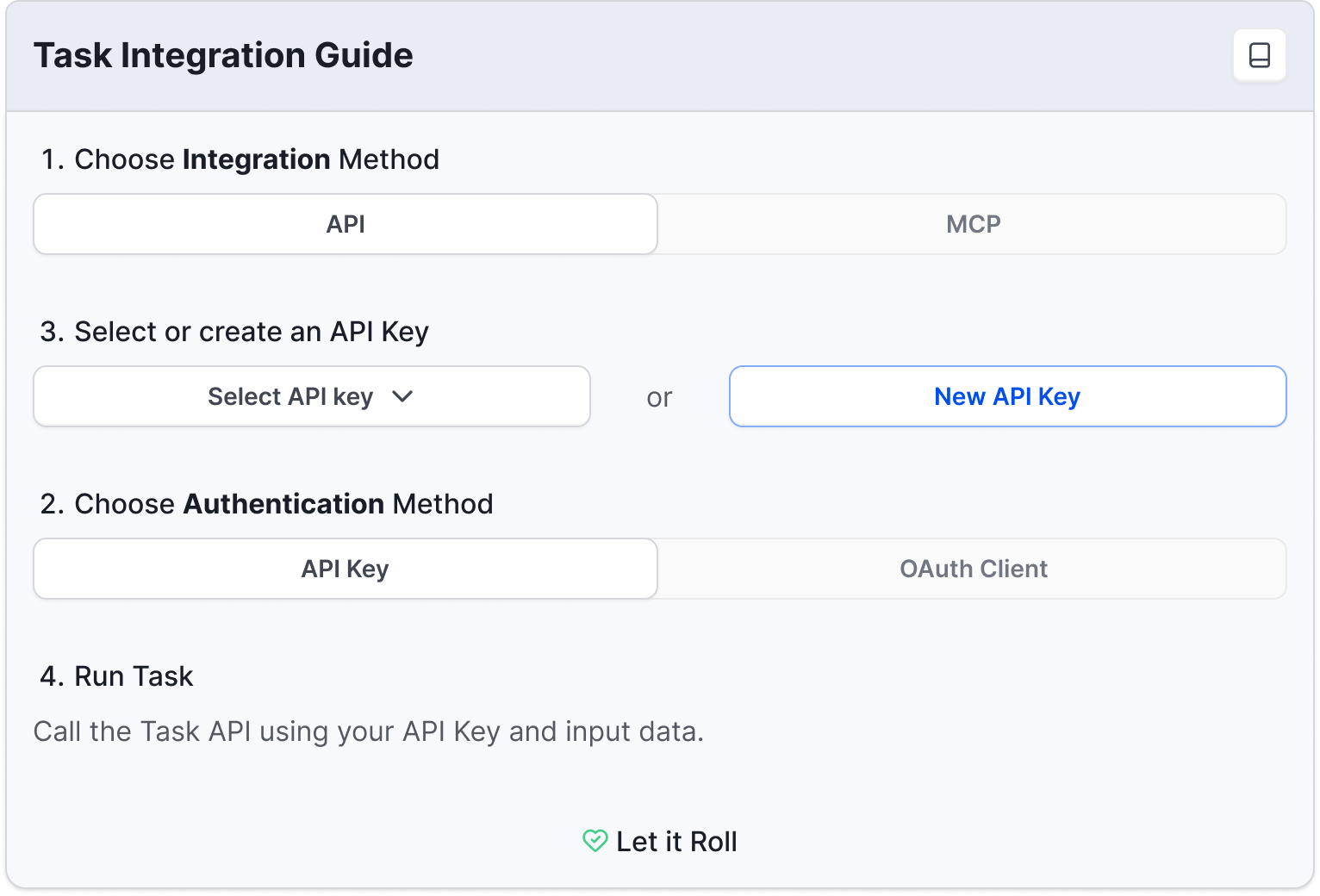The image size is (1320, 896).
Task: Select API Key authentication method
Action: 345,569
